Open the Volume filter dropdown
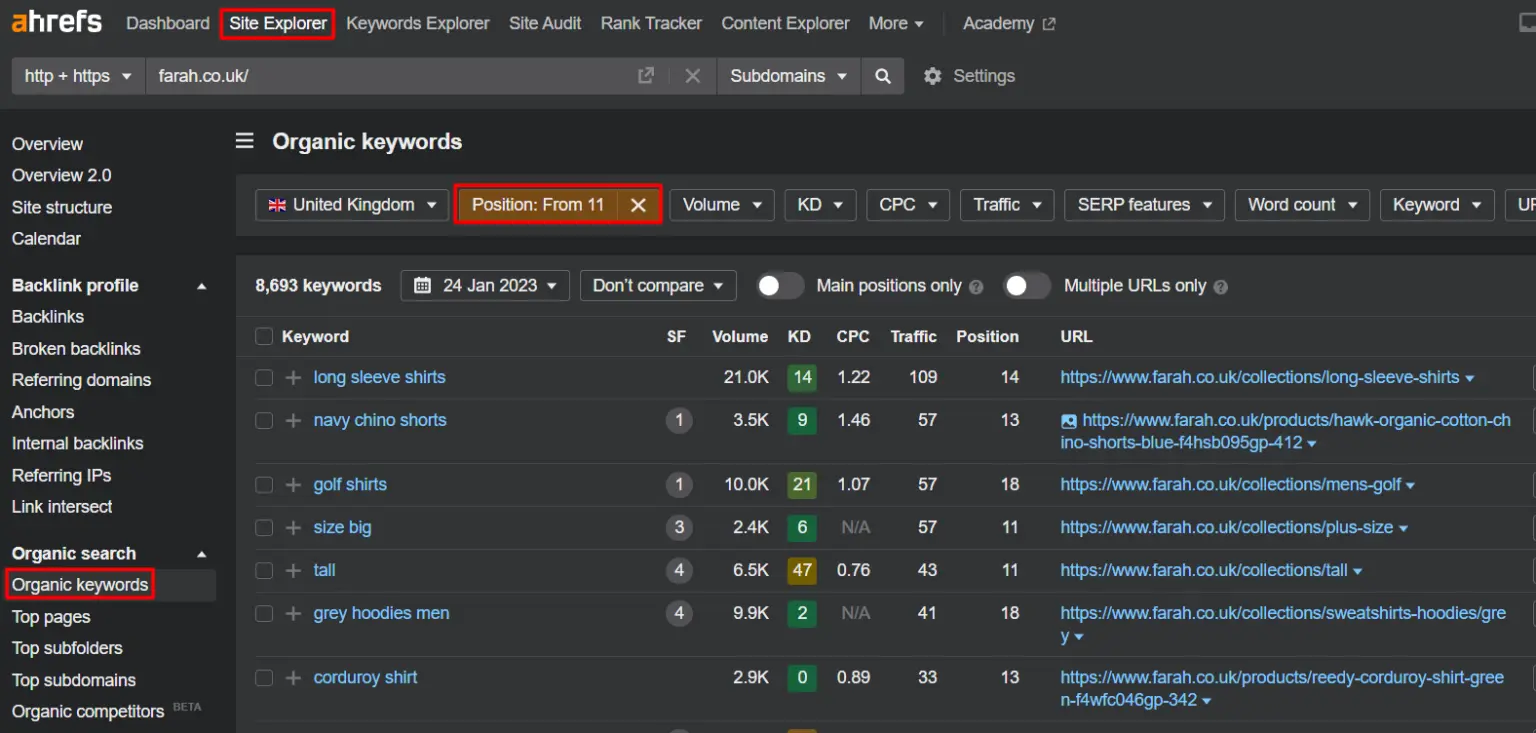The image size is (1536, 733). pos(721,205)
